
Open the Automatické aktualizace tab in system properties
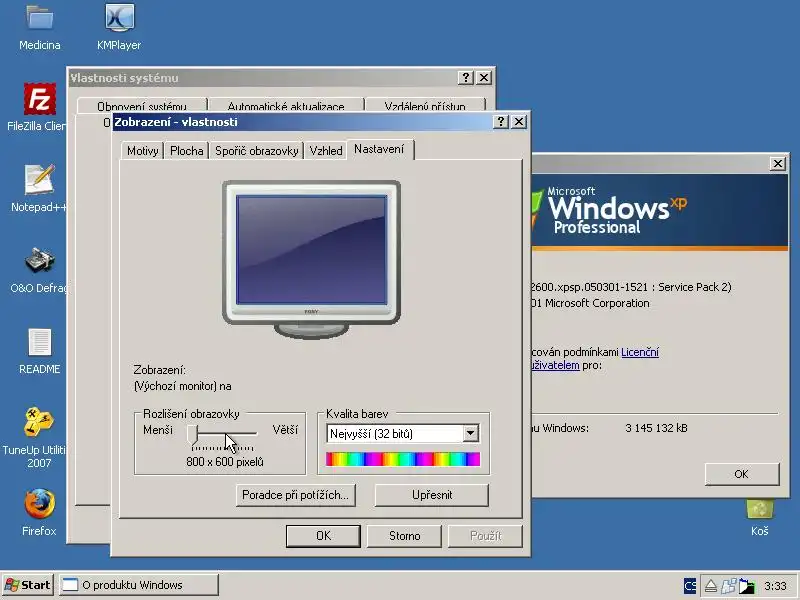(x=286, y=106)
